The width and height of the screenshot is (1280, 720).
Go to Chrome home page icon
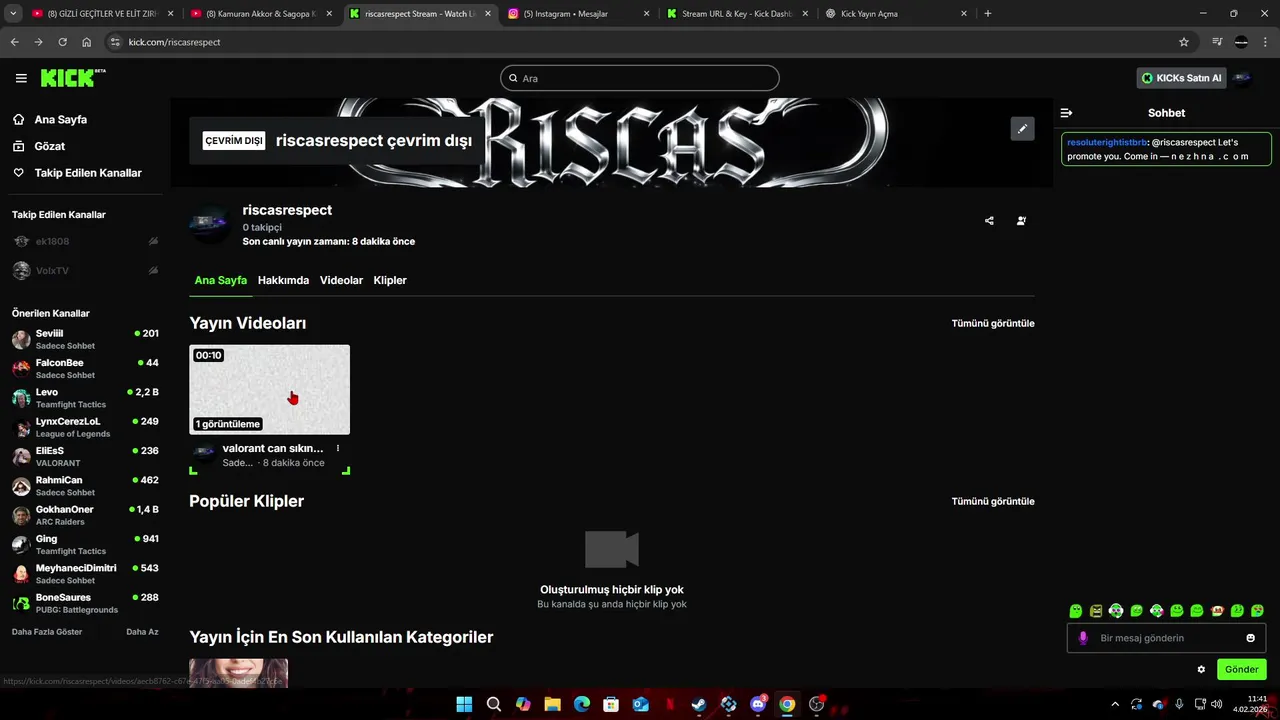click(87, 42)
